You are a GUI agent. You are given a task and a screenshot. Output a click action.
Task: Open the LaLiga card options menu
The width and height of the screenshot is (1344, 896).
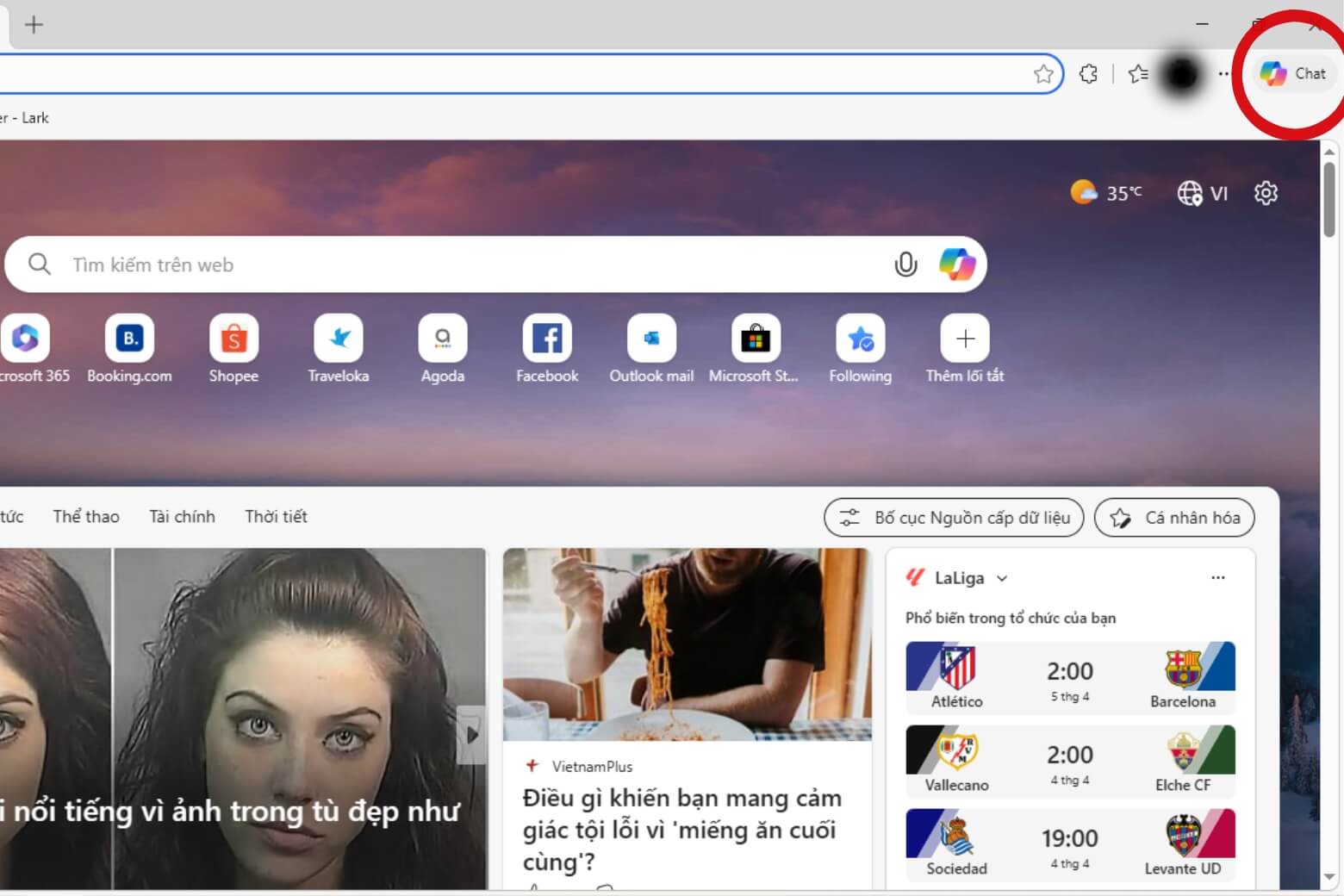click(1217, 578)
